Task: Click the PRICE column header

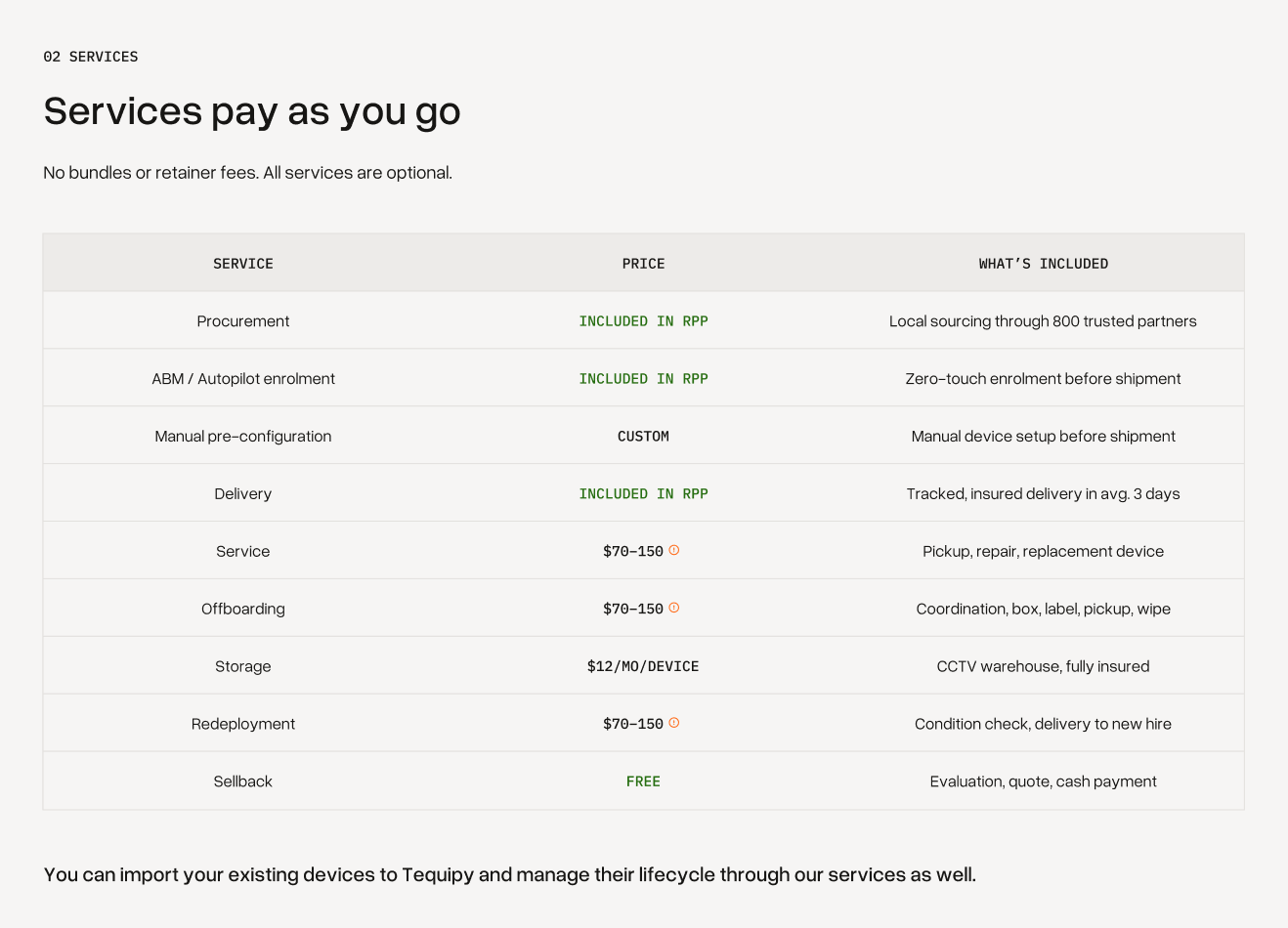Action: [x=643, y=264]
